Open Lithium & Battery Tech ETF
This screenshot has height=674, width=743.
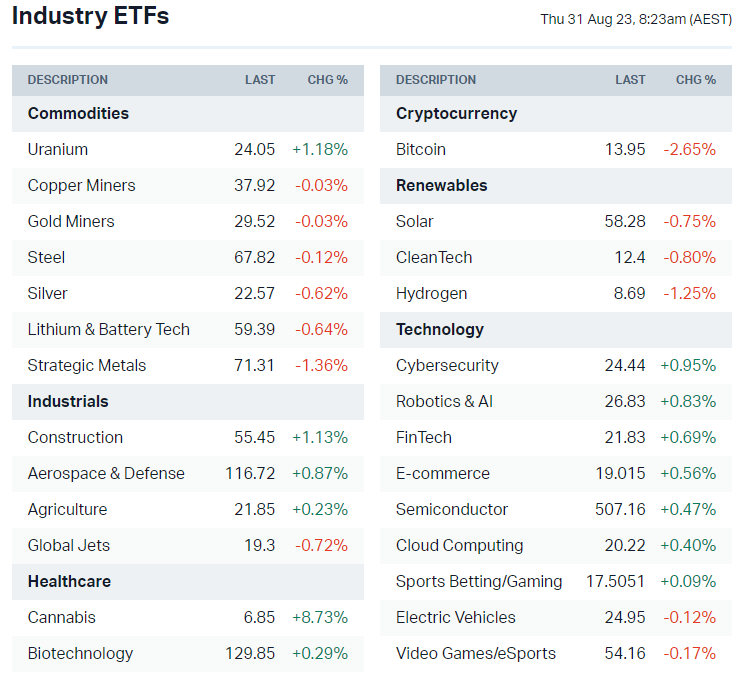point(108,329)
